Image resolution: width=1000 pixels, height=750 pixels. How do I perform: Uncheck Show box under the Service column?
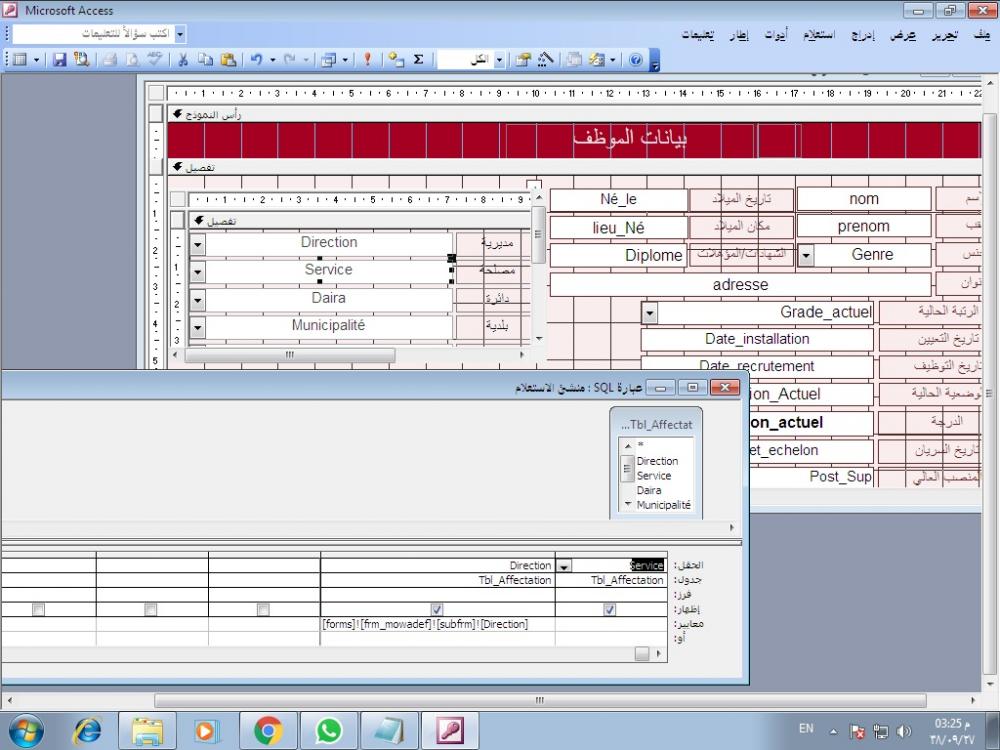(610, 610)
